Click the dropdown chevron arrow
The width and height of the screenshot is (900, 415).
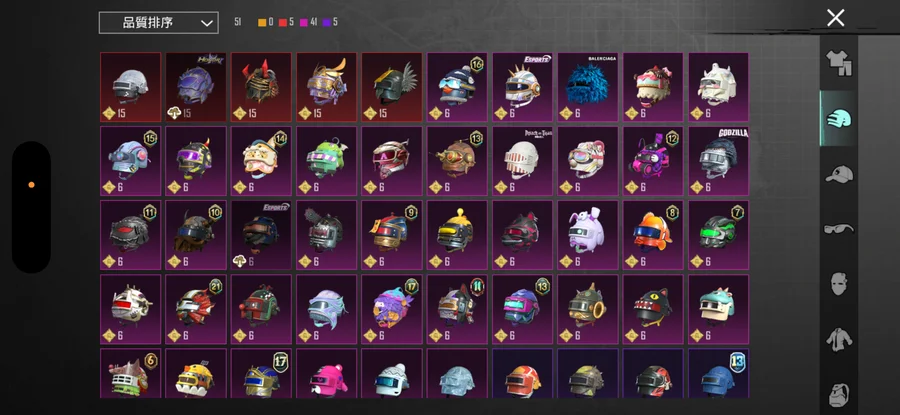[207, 23]
